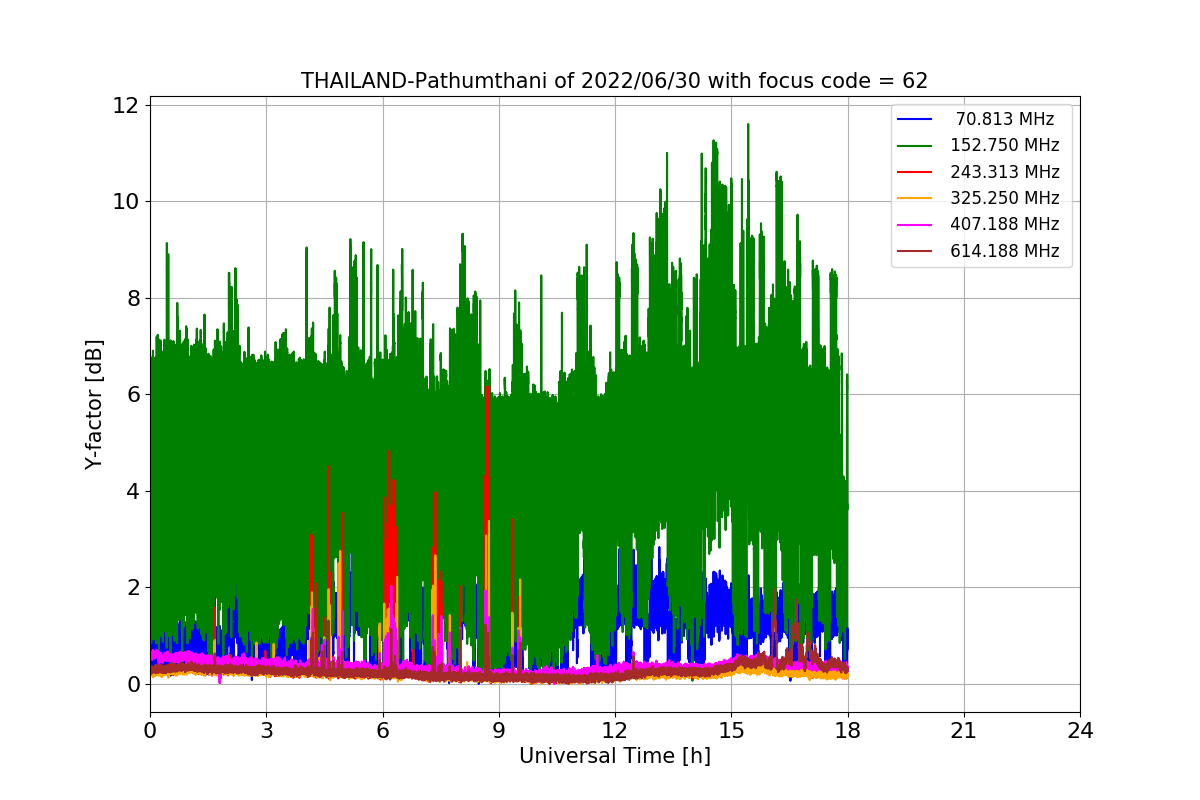Click the x-axis tick label 21
Screen dimensions: 1200x800
(964, 731)
